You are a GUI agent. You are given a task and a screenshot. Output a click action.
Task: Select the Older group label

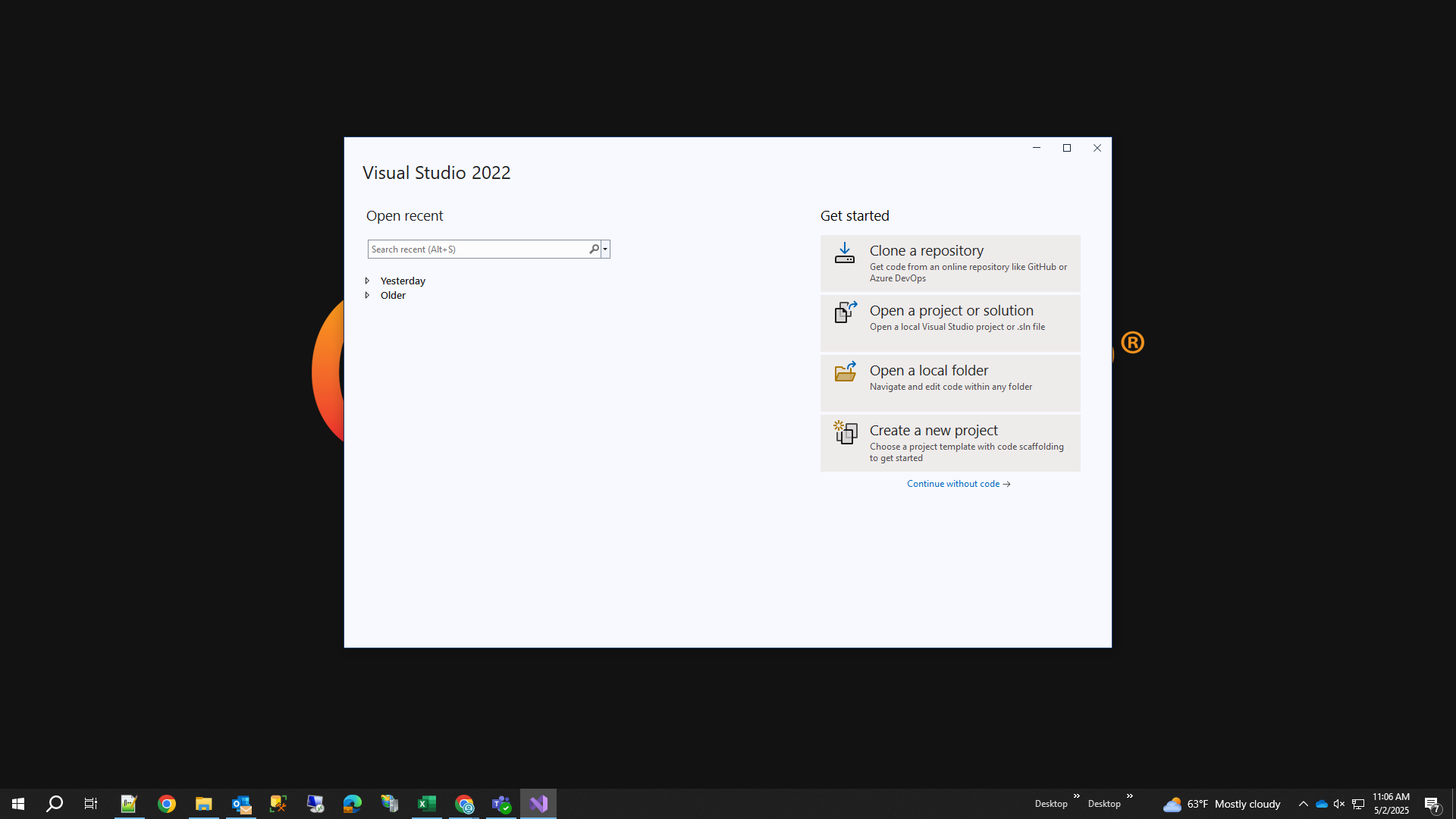[393, 295]
